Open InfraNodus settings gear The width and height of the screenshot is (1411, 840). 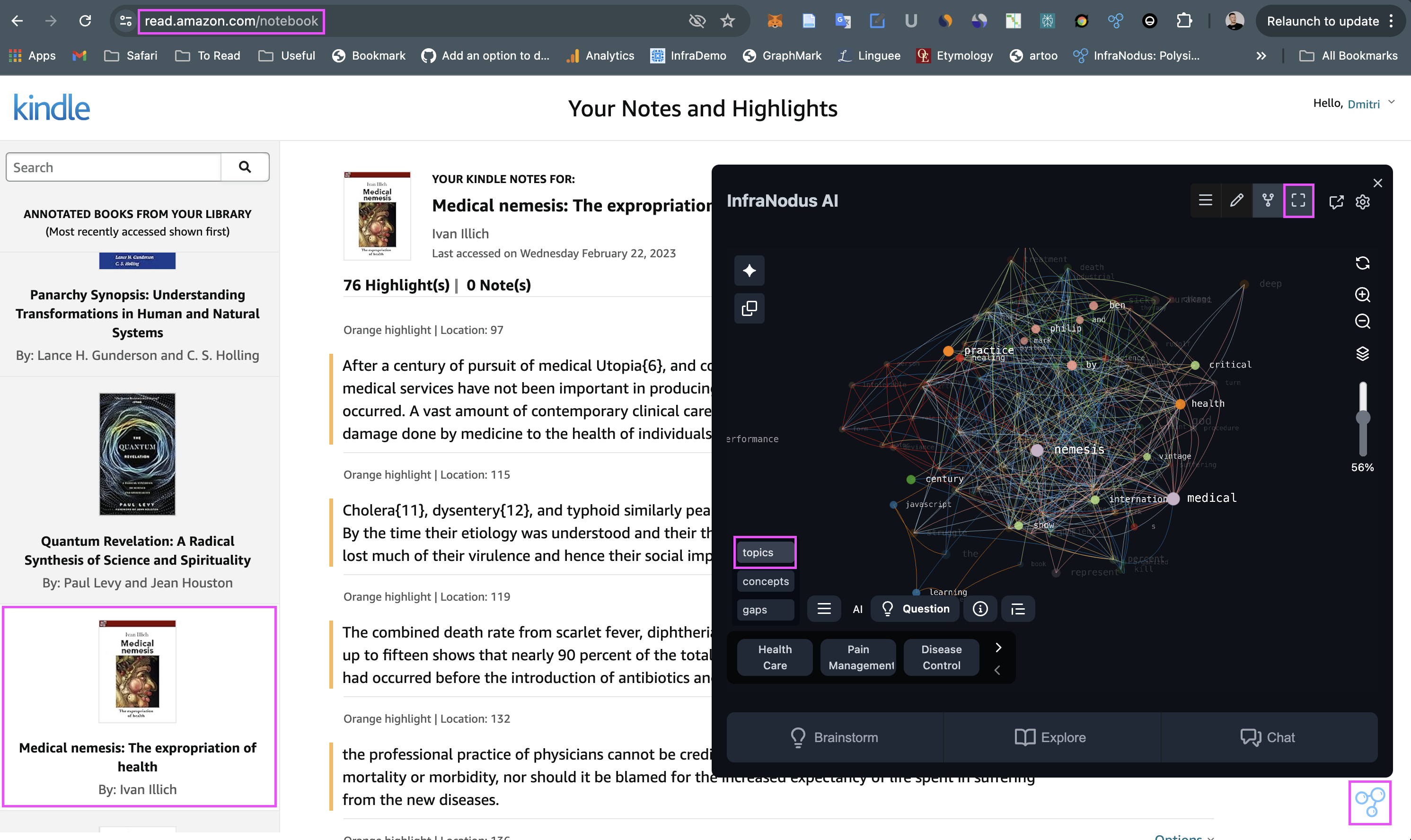[1363, 202]
